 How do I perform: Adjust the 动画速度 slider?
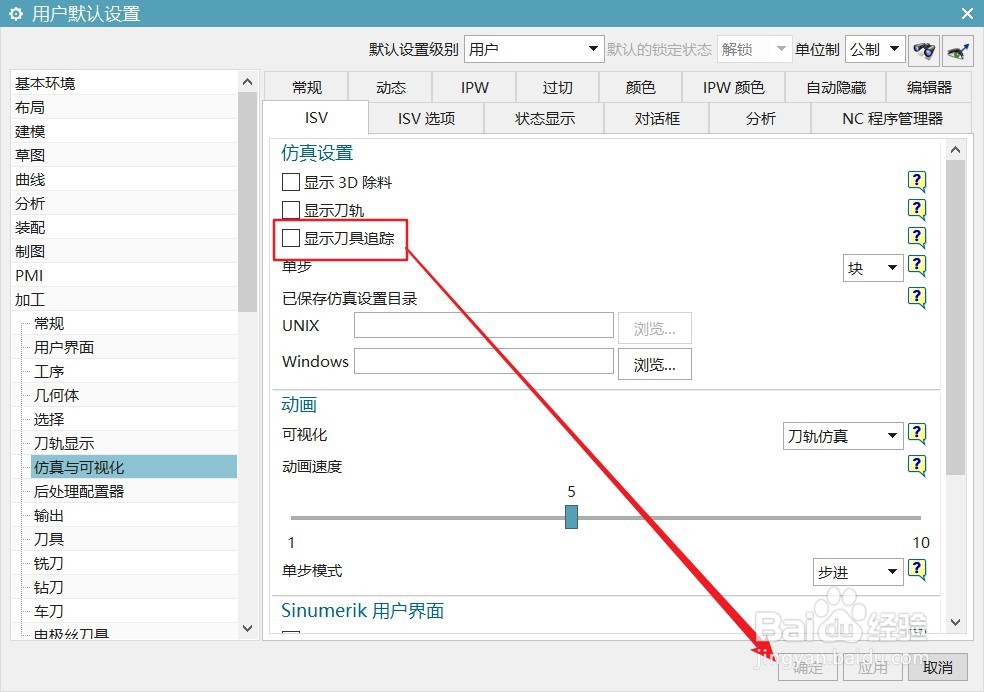tap(571, 517)
